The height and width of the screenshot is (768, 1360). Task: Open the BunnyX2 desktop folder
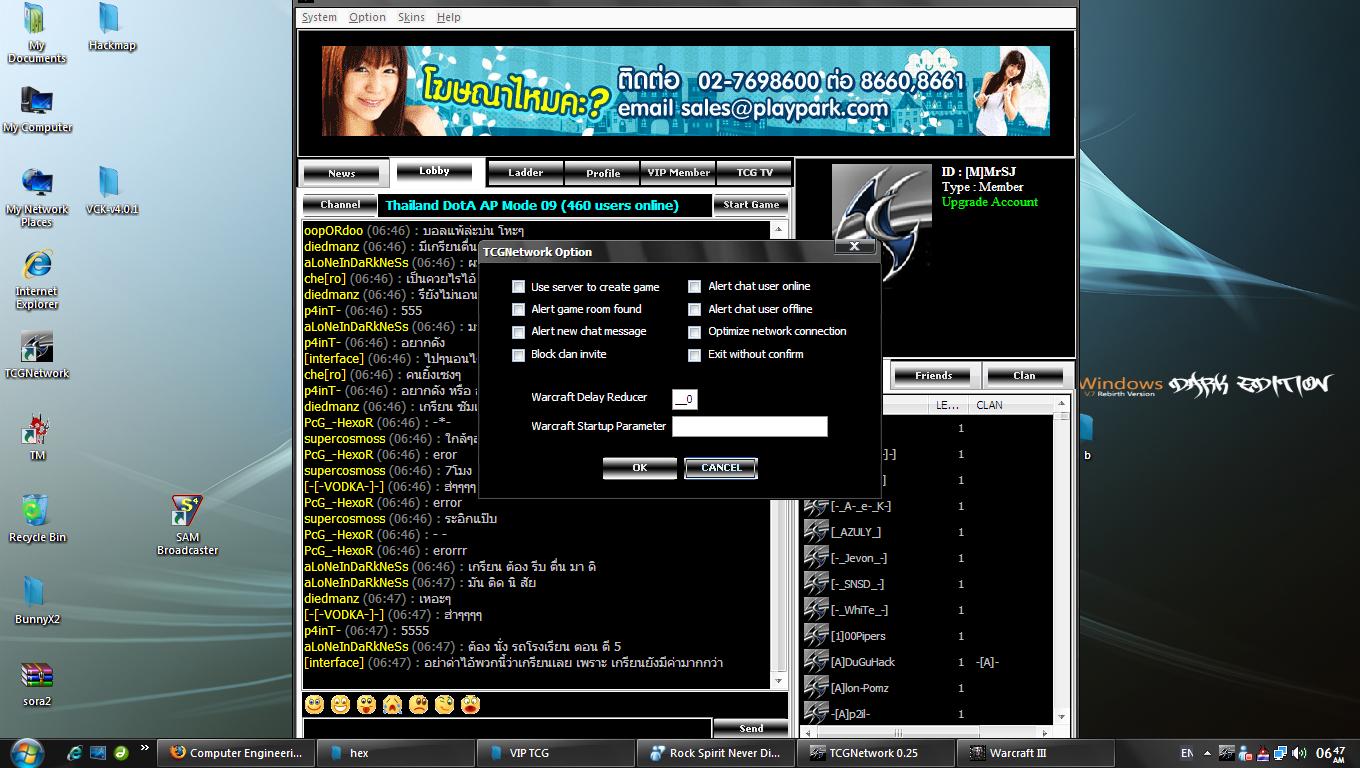point(37,601)
